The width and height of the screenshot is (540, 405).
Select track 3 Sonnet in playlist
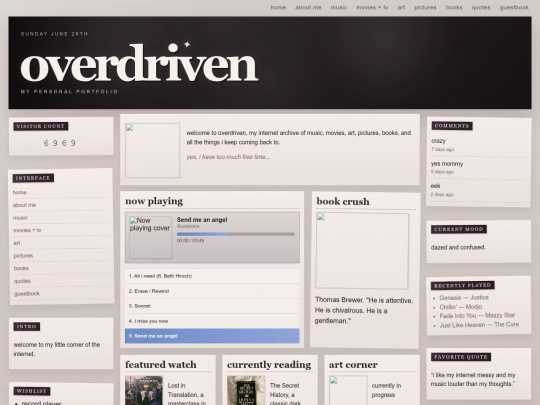pyautogui.click(x=212, y=306)
